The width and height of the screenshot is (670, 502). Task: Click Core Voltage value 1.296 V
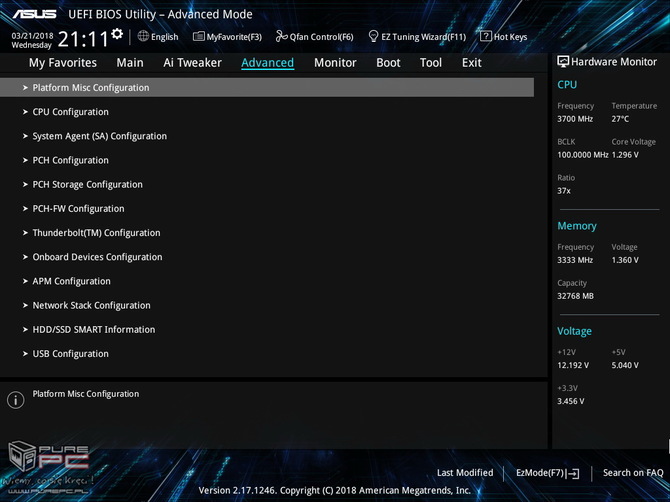click(x=625, y=155)
